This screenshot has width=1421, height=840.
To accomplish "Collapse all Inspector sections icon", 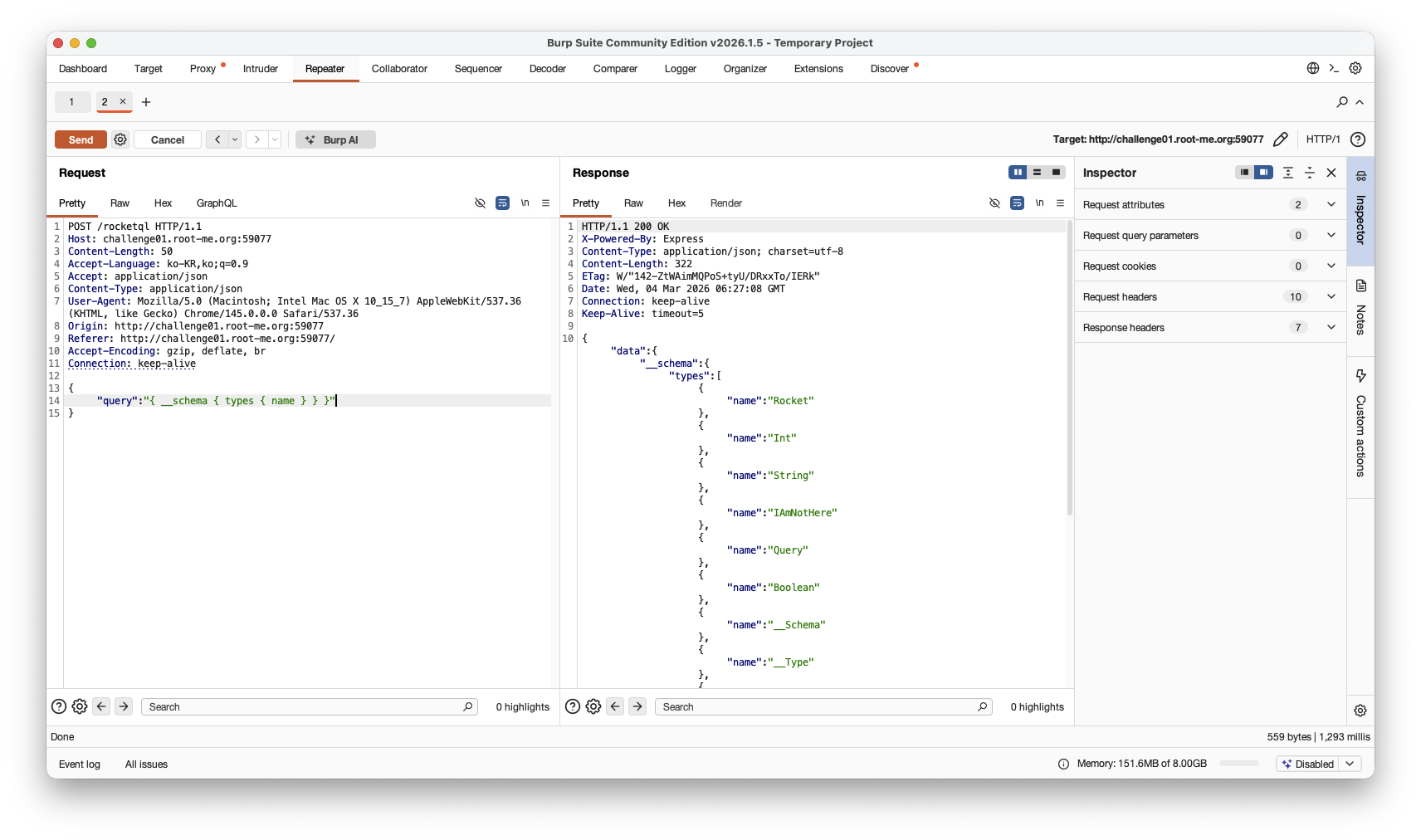I will 1310,173.
